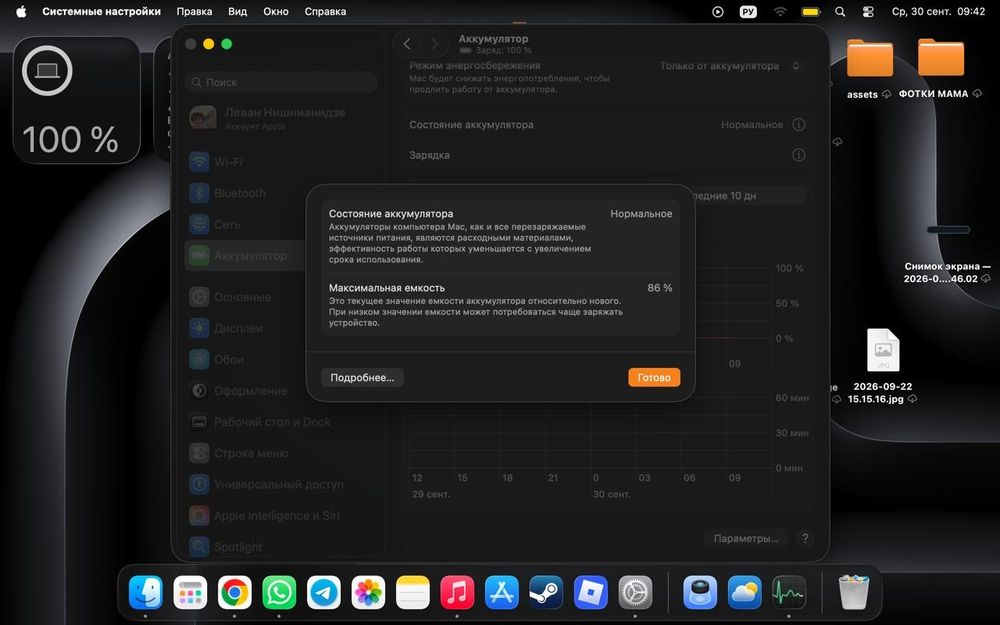This screenshot has height=625, width=1000.
Task: Click the ? help button in Battery pane
Action: pos(805,539)
